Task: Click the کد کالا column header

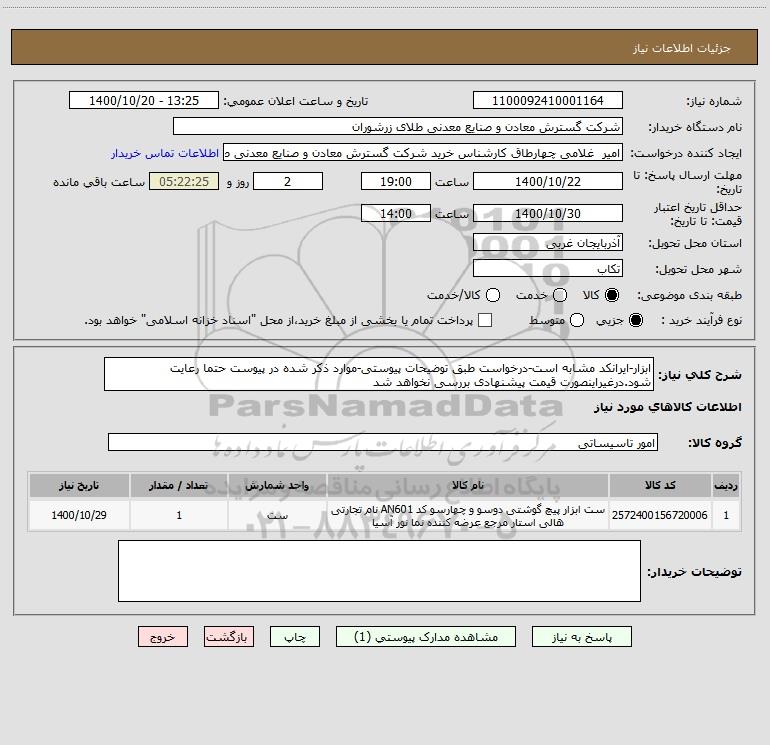Action: coord(660,485)
